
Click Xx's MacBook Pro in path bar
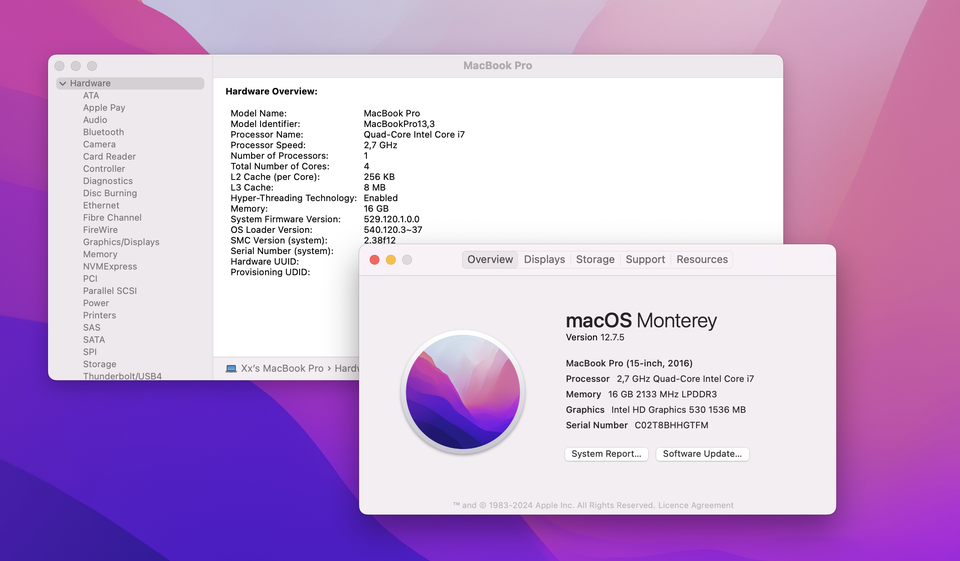pyautogui.click(x=282, y=368)
